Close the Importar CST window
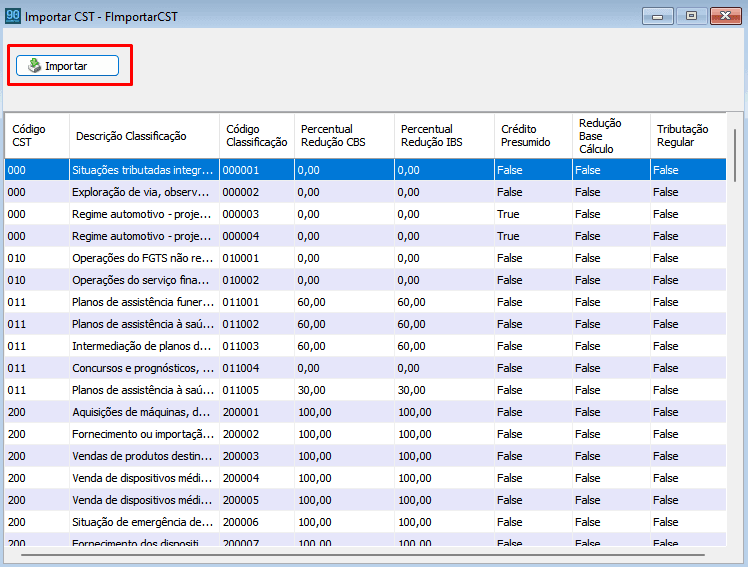The image size is (748, 567). (x=725, y=16)
